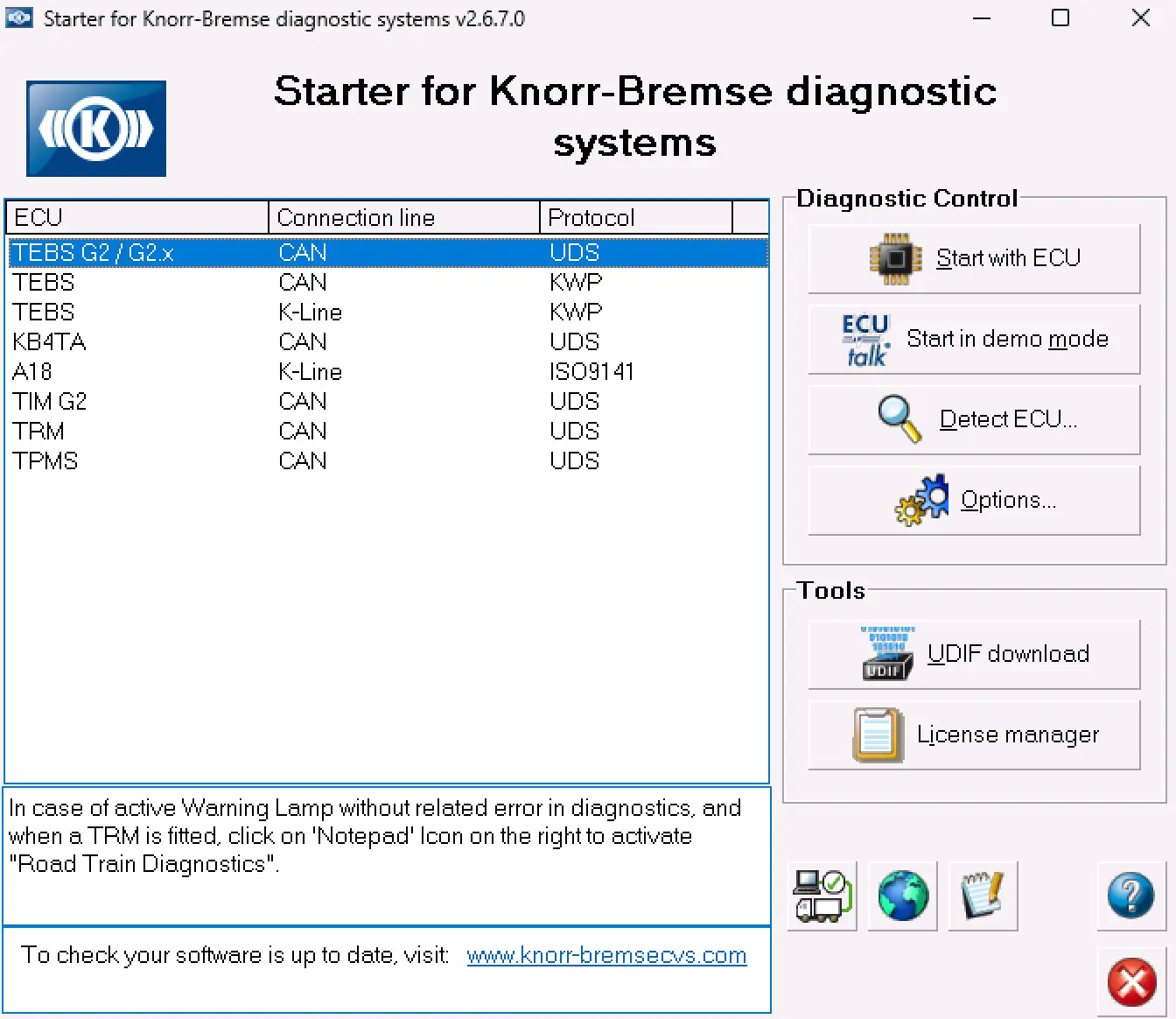Click the globe icon
This screenshot has width=1176, height=1019.
[x=901, y=895]
